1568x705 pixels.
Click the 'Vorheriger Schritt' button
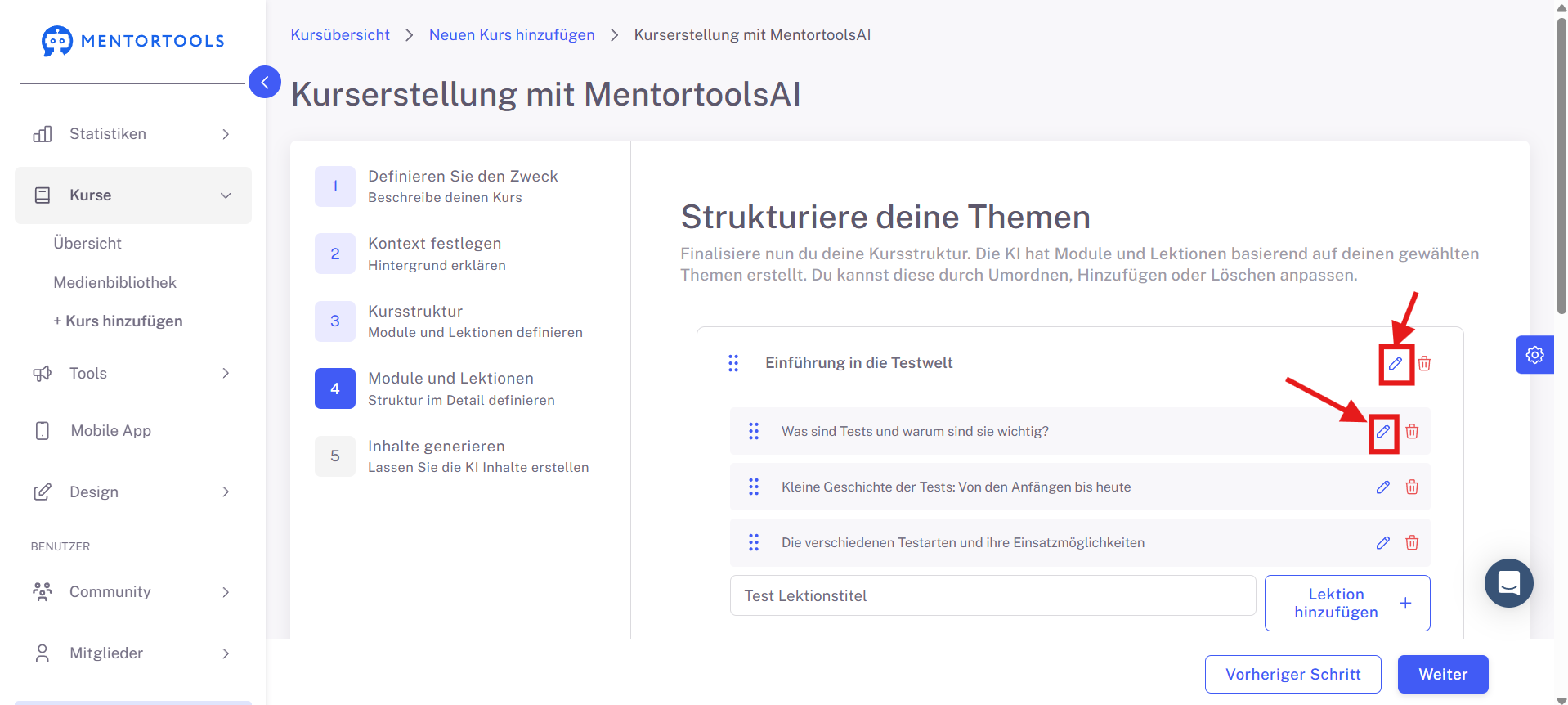(1293, 675)
